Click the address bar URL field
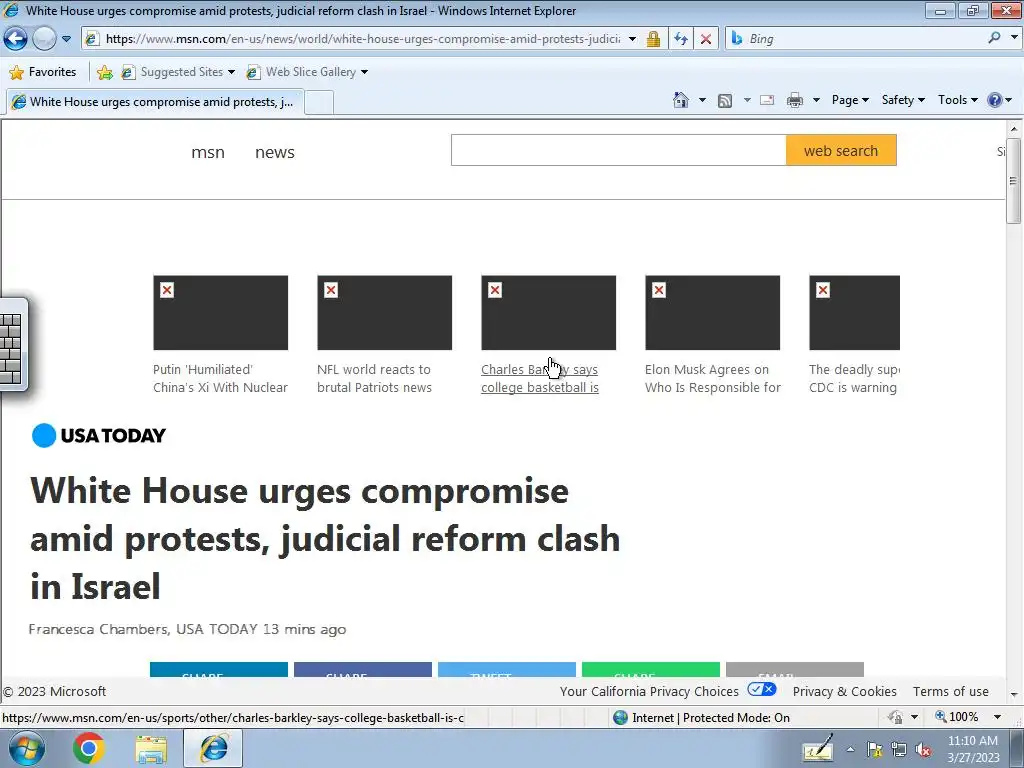This screenshot has width=1024, height=768. pos(362,39)
